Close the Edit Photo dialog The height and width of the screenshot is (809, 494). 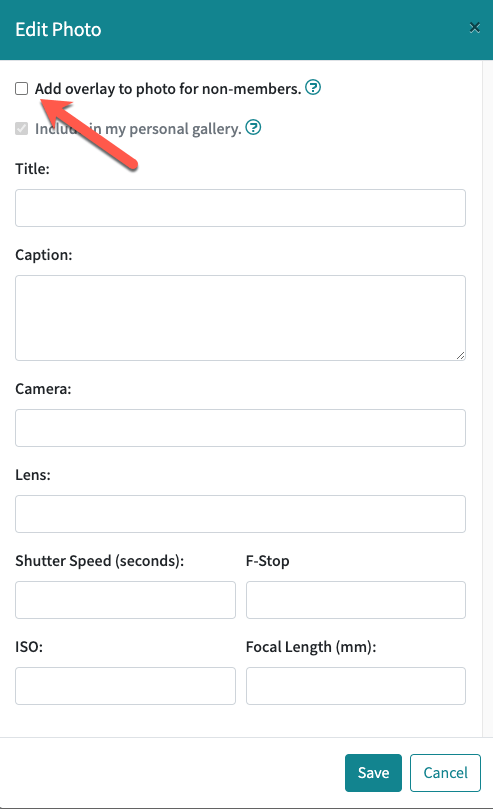coord(474,27)
